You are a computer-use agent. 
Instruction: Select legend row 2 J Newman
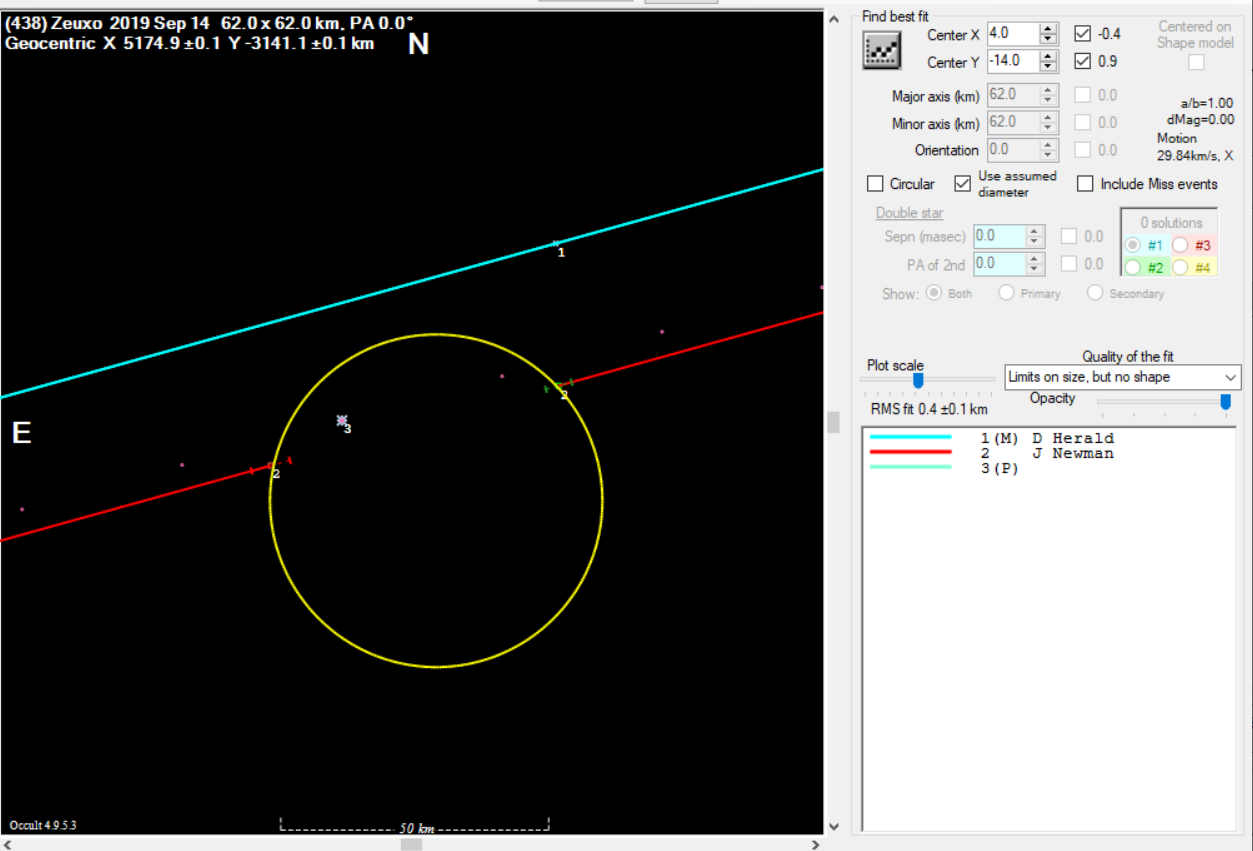point(1047,453)
